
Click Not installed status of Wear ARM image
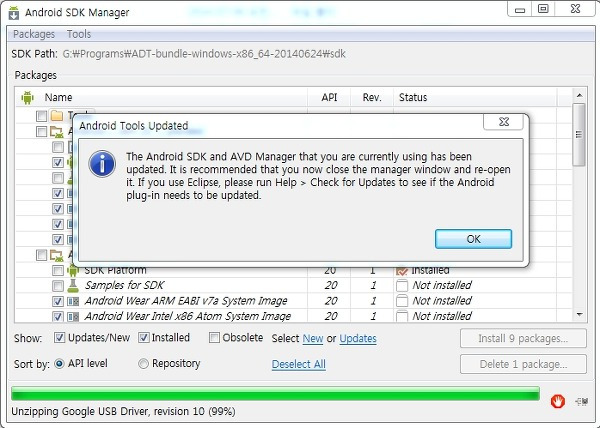(x=442, y=301)
